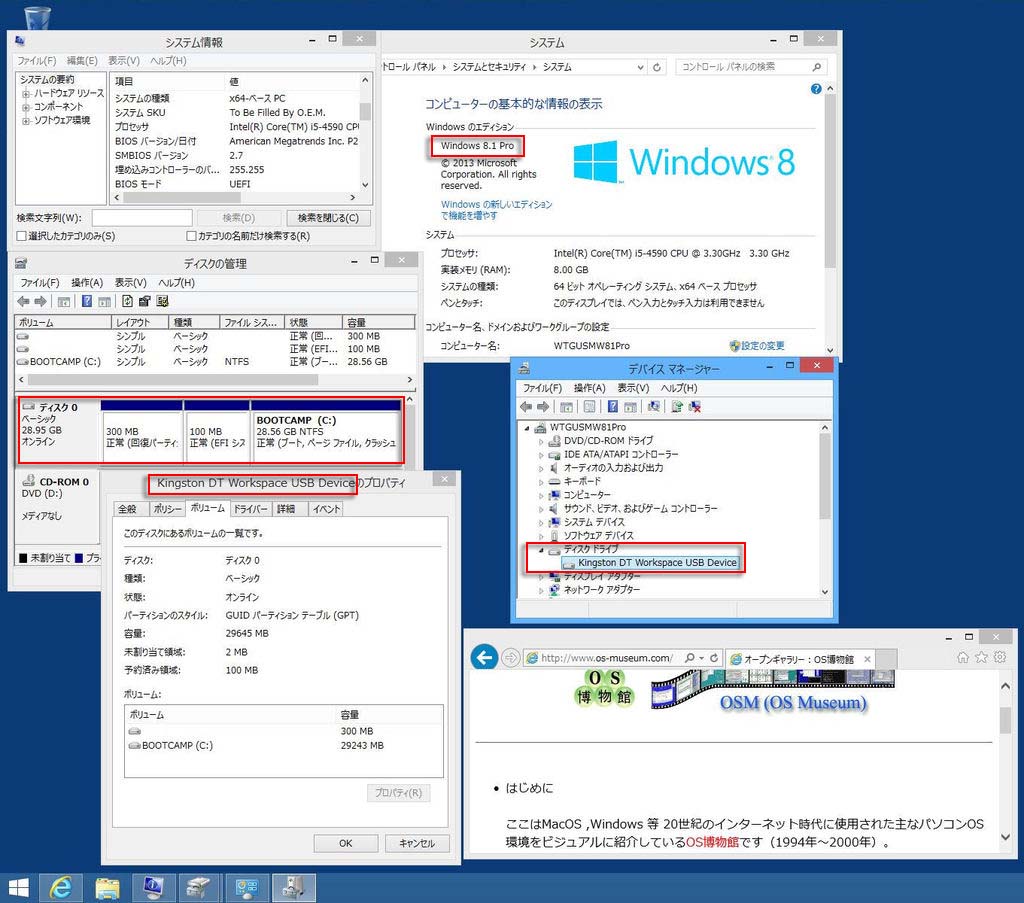Click 検索を閉じる(C) button in System Information
Screen dimensions: 1024x903
tap(328, 218)
